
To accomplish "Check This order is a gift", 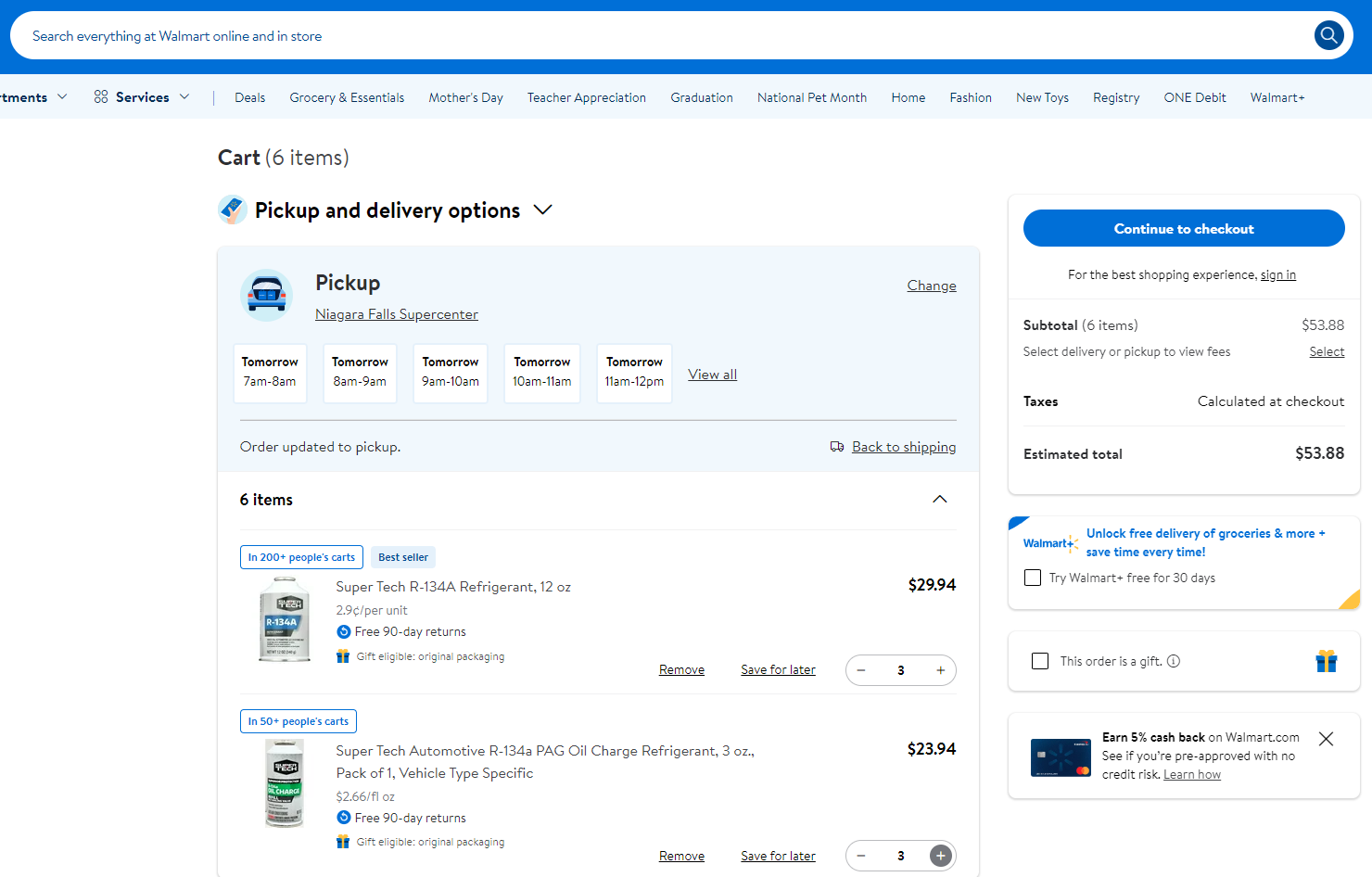I will point(1040,661).
